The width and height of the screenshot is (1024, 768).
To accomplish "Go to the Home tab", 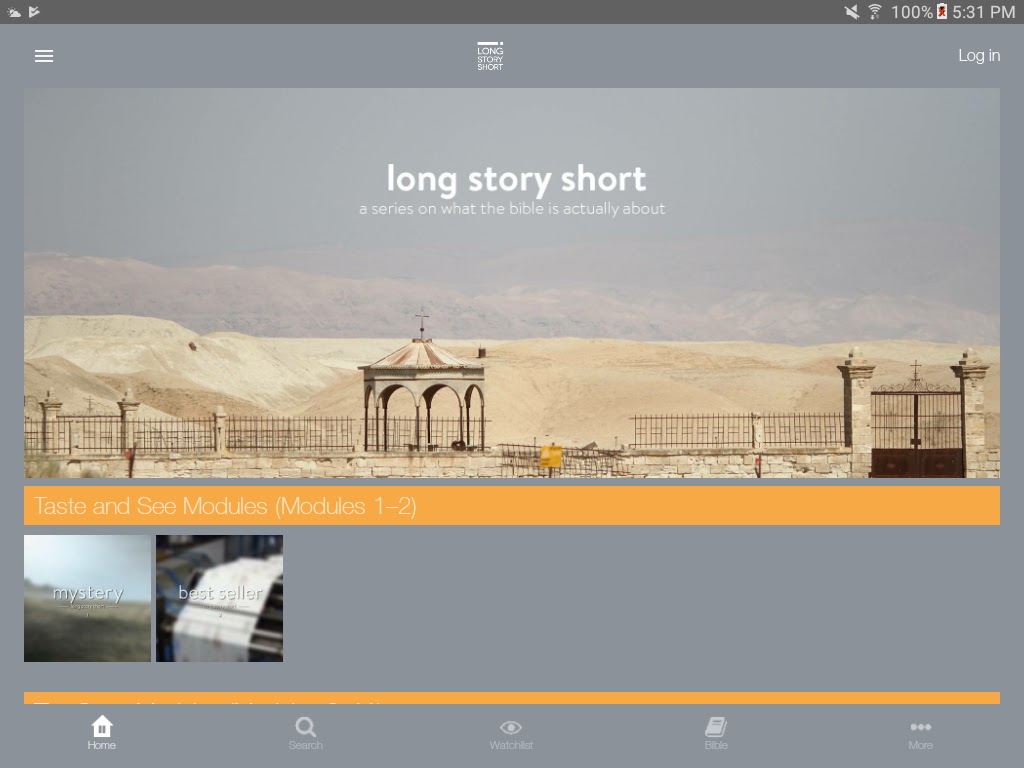I will [101, 733].
